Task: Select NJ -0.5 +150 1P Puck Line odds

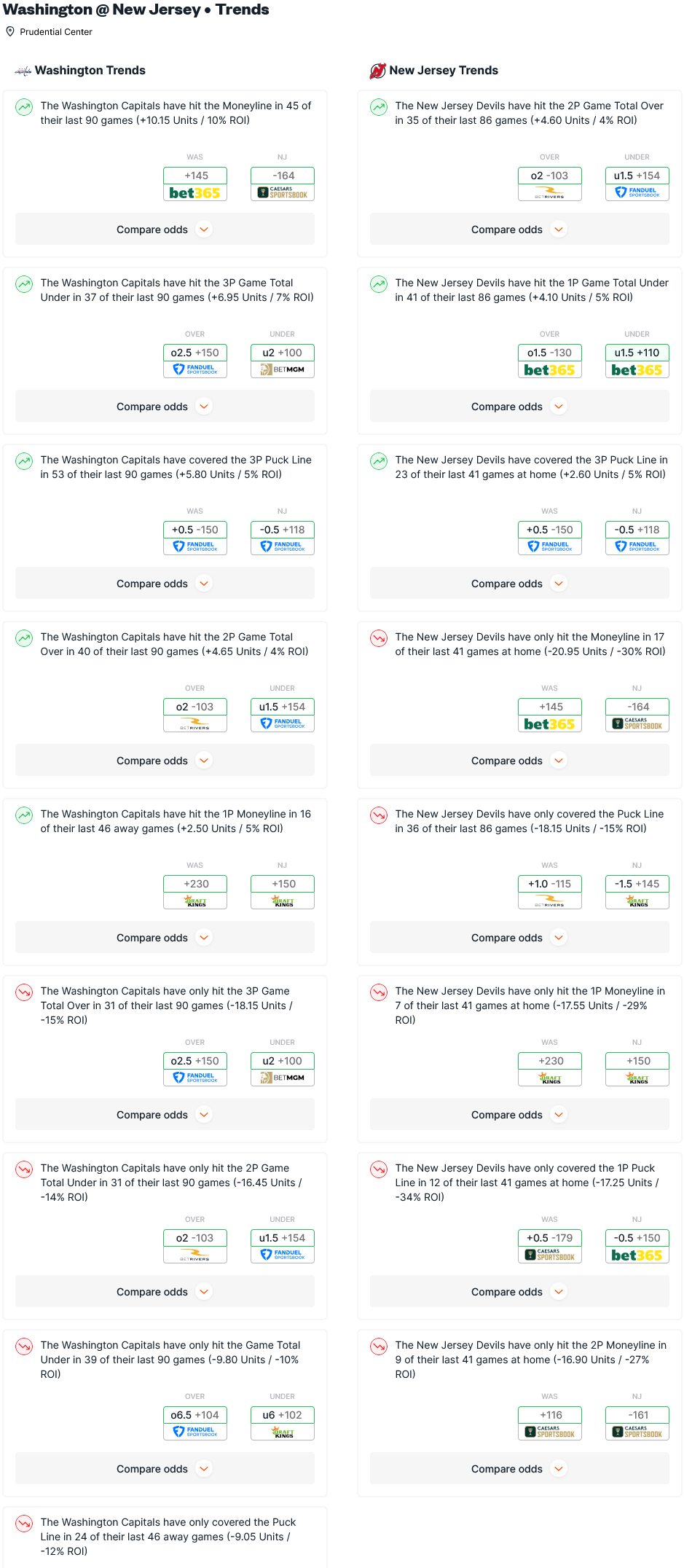Action: 637,1238
